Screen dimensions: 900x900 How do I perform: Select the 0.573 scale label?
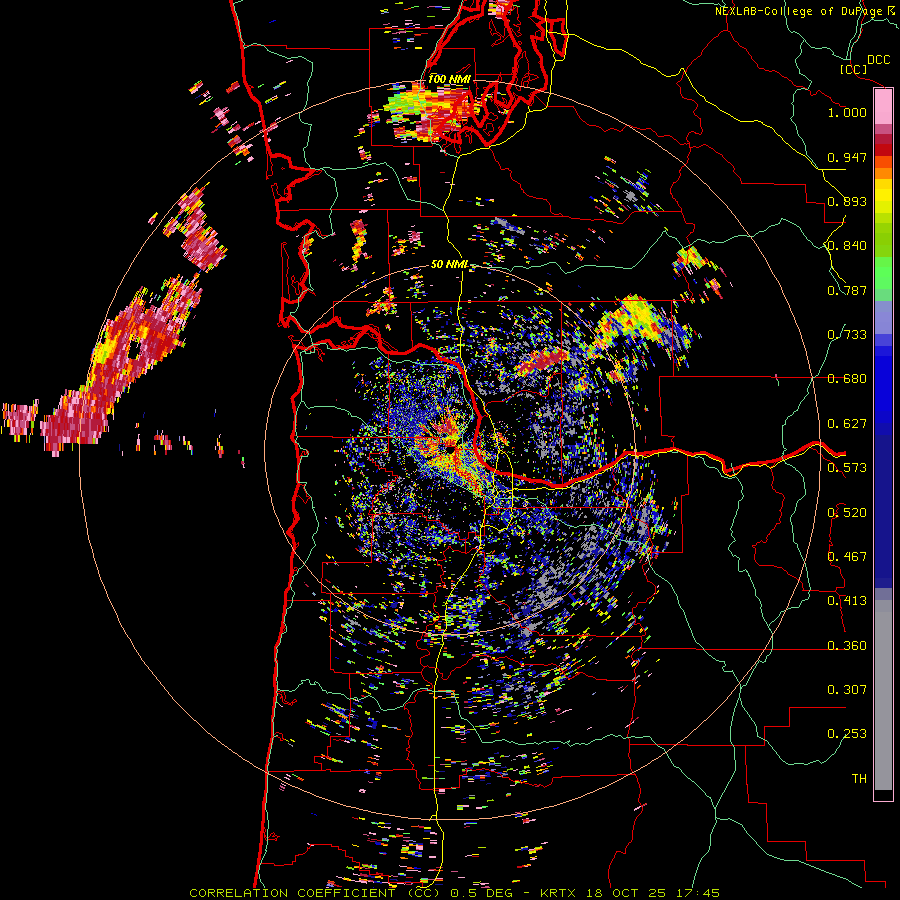point(847,468)
